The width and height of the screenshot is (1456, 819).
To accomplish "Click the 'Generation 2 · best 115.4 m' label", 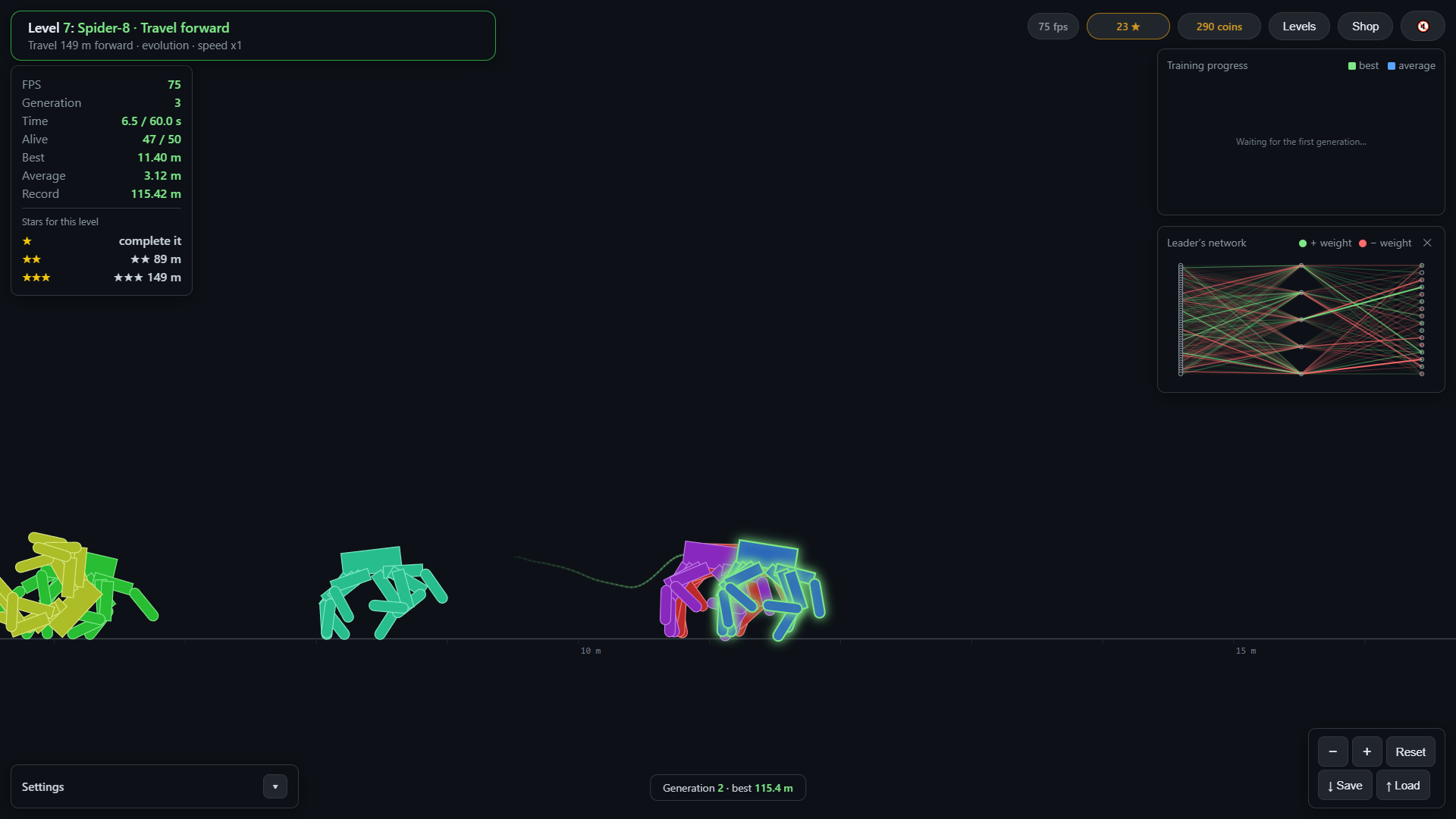I will point(728,788).
